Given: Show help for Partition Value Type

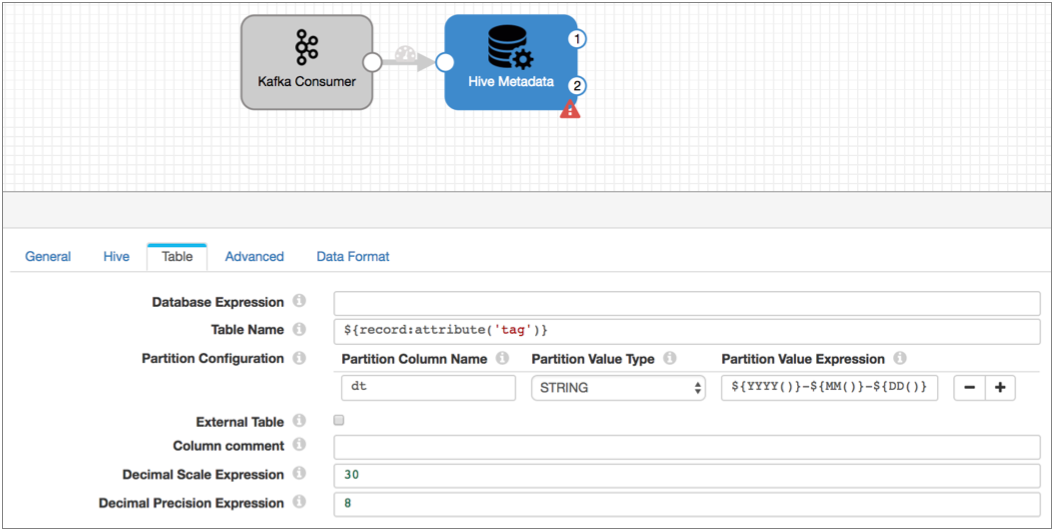Looking at the screenshot, I should click(x=670, y=358).
